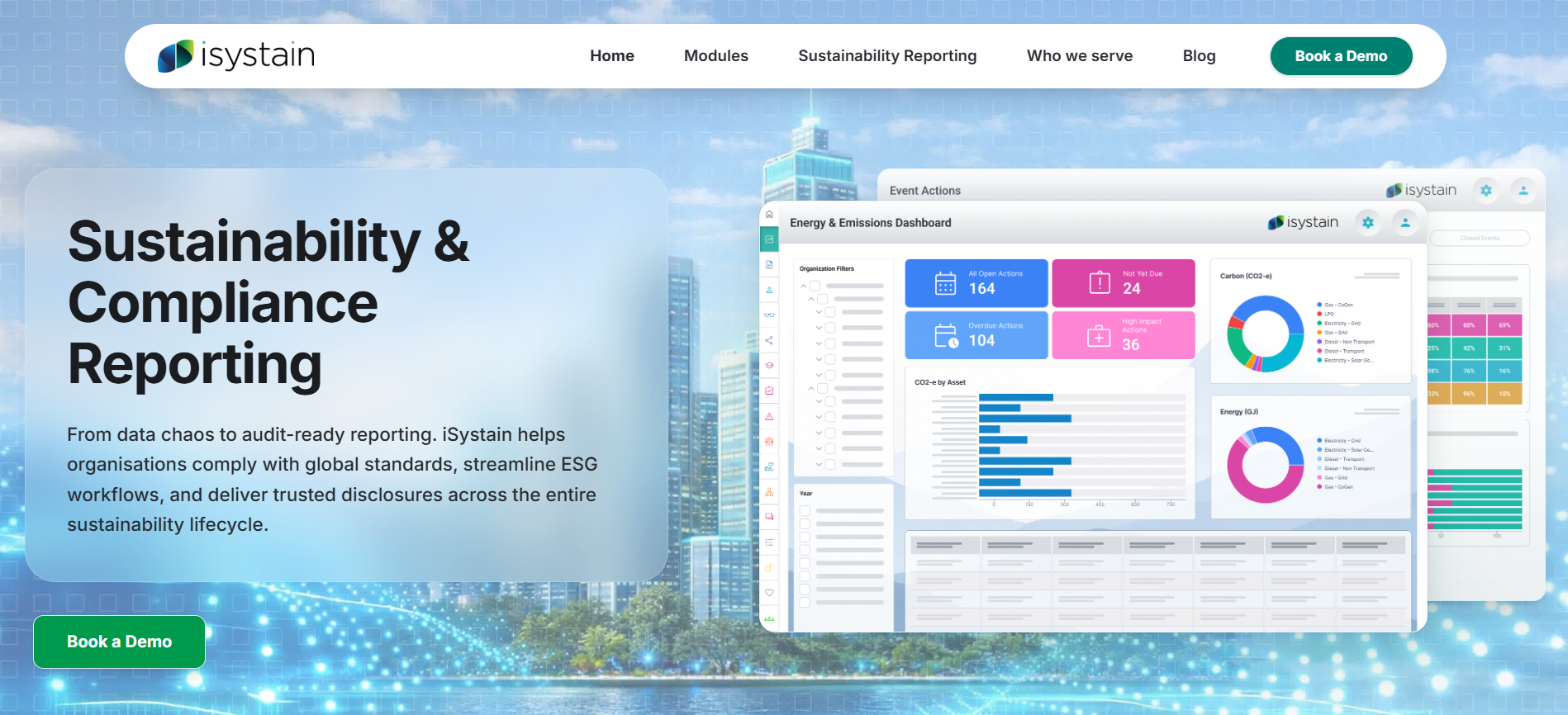Go to Home in the navbar
Screen dimensions: 1568x715
[612, 55]
